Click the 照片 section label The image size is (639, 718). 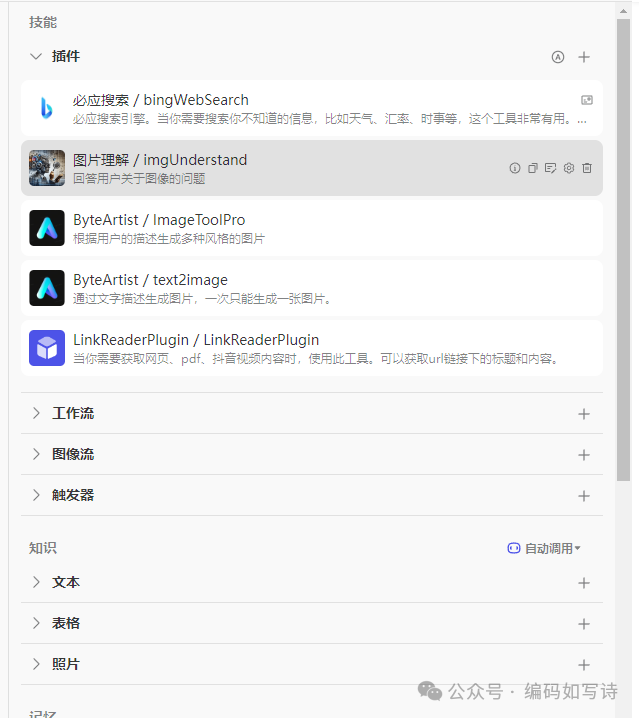pyautogui.click(x=66, y=664)
